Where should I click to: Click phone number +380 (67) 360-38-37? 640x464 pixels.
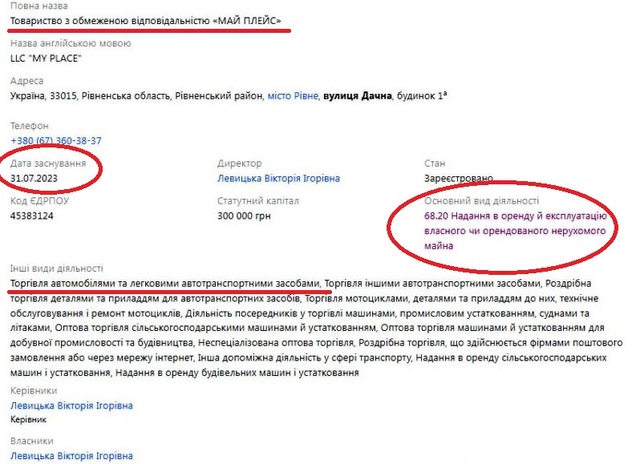click(x=55, y=141)
